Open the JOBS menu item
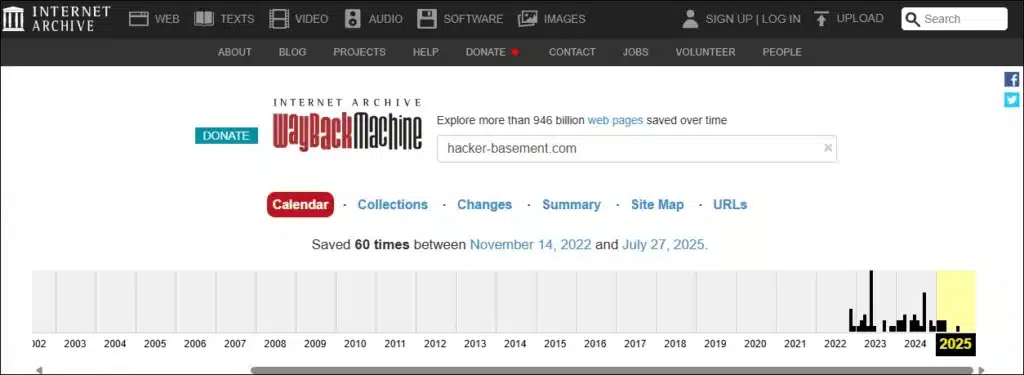 click(635, 52)
